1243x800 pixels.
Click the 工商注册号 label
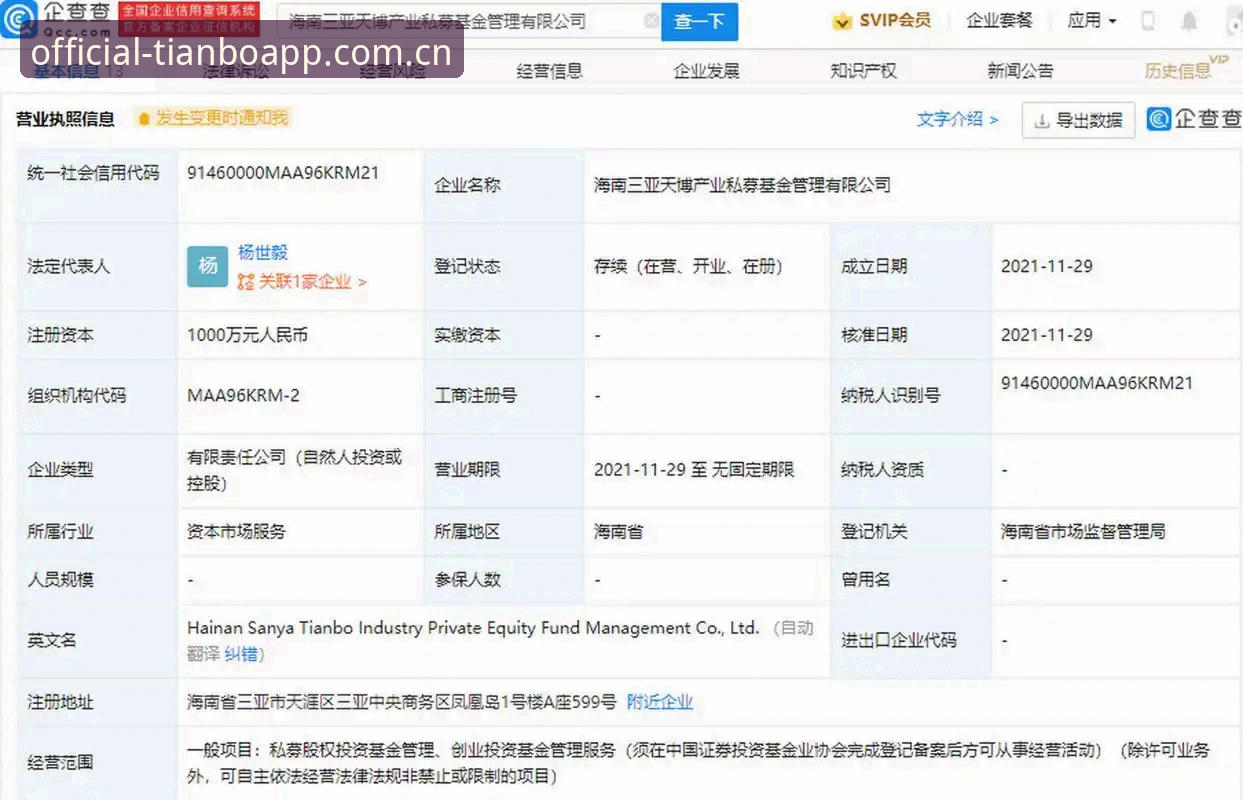475,395
